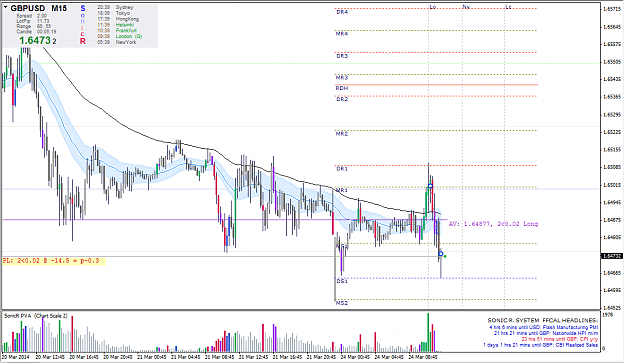
Task: Click the NewYork session clock row
Action: (117, 42)
